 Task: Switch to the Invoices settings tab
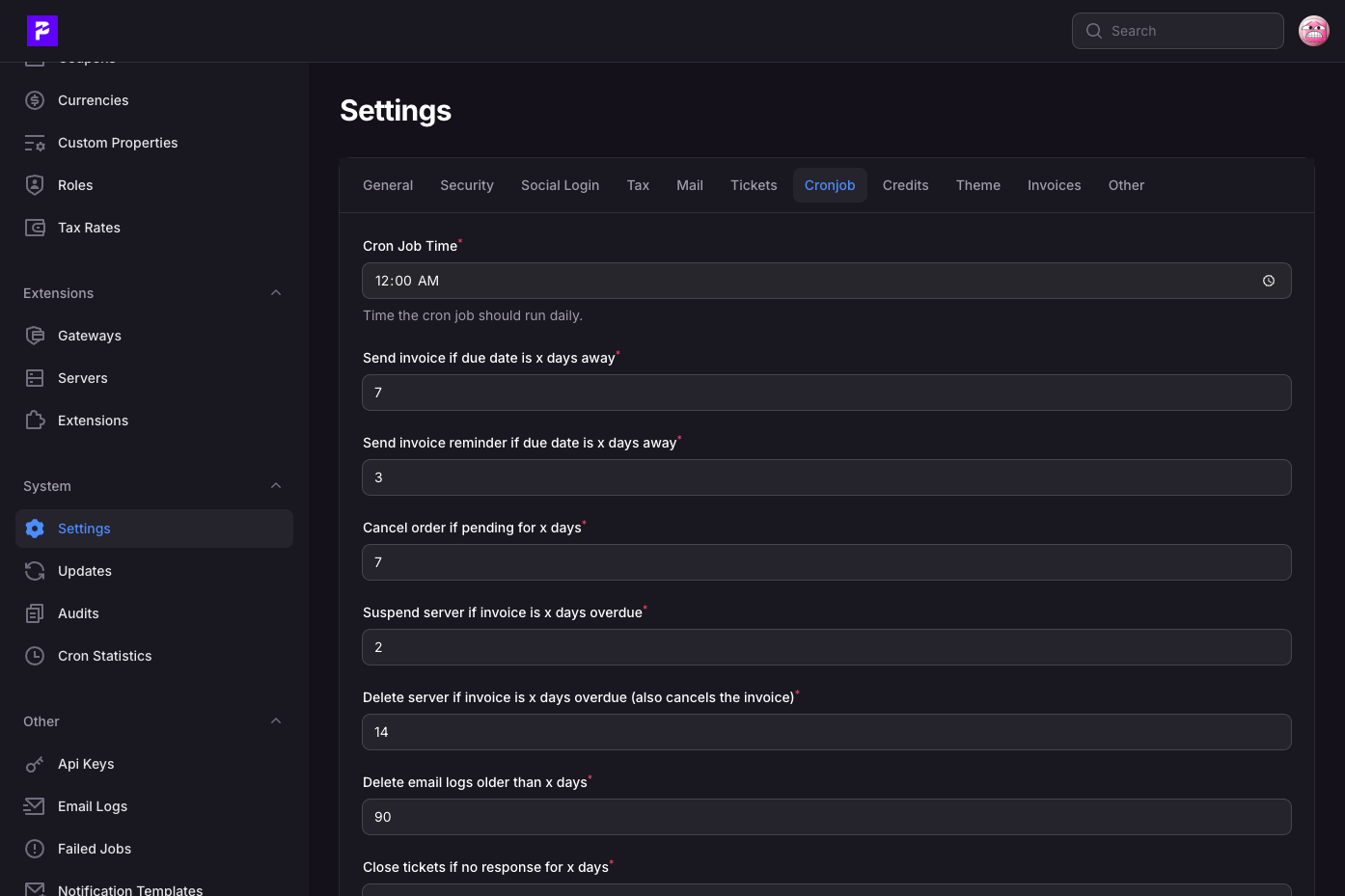[x=1055, y=185]
